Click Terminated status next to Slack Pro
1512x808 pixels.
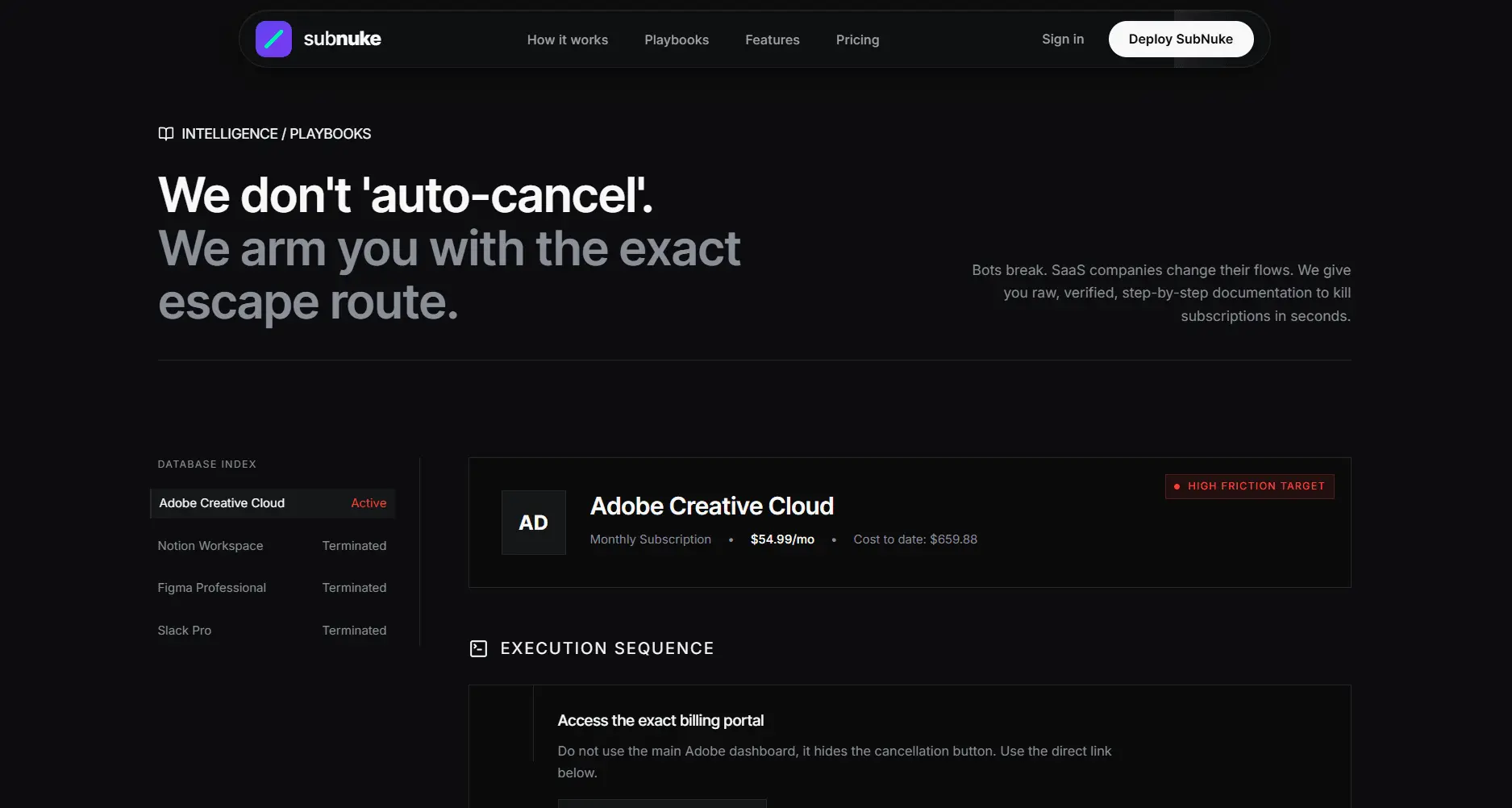click(x=354, y=631)
